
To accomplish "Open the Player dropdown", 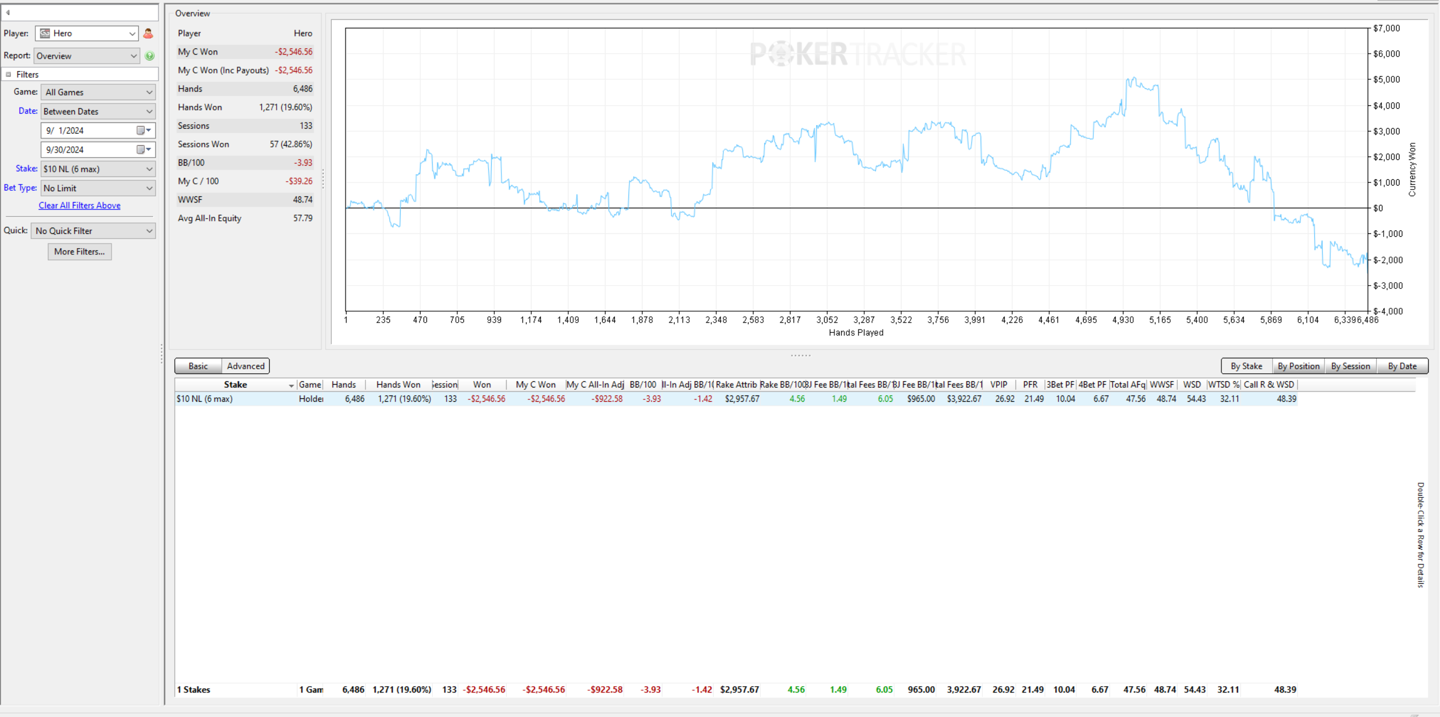I will 131,34.
